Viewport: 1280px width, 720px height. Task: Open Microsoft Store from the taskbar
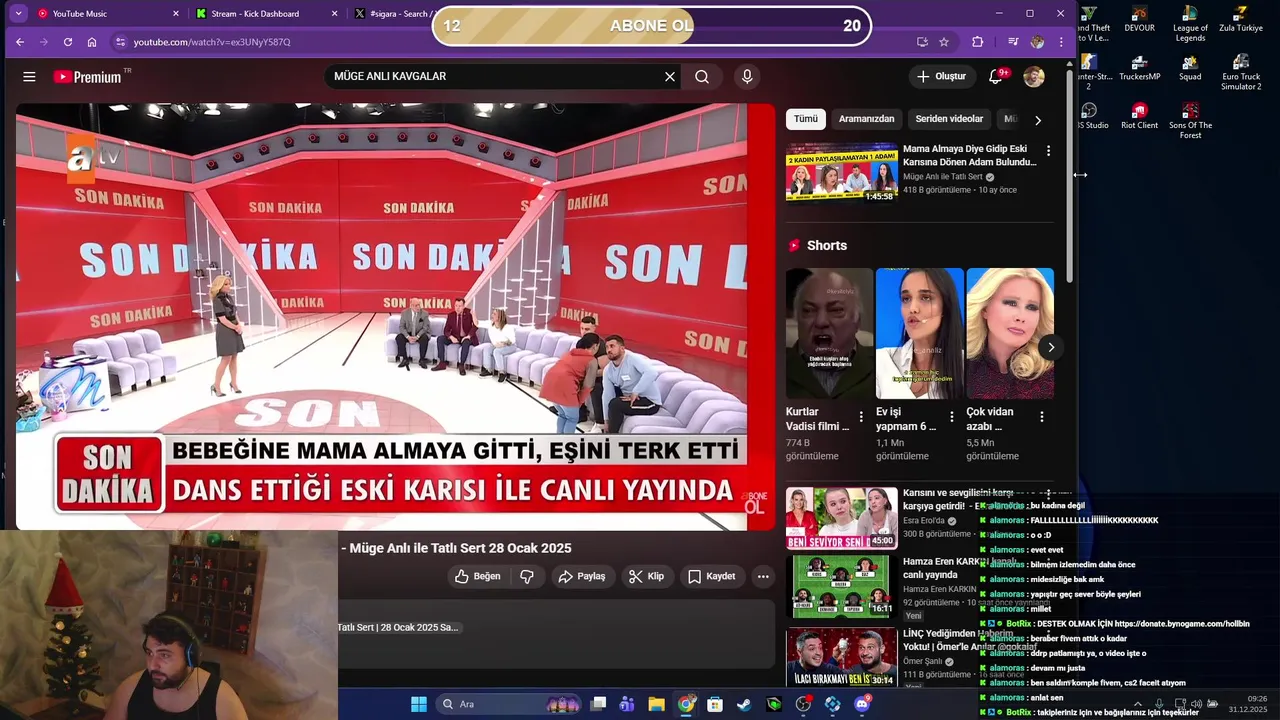715,704
